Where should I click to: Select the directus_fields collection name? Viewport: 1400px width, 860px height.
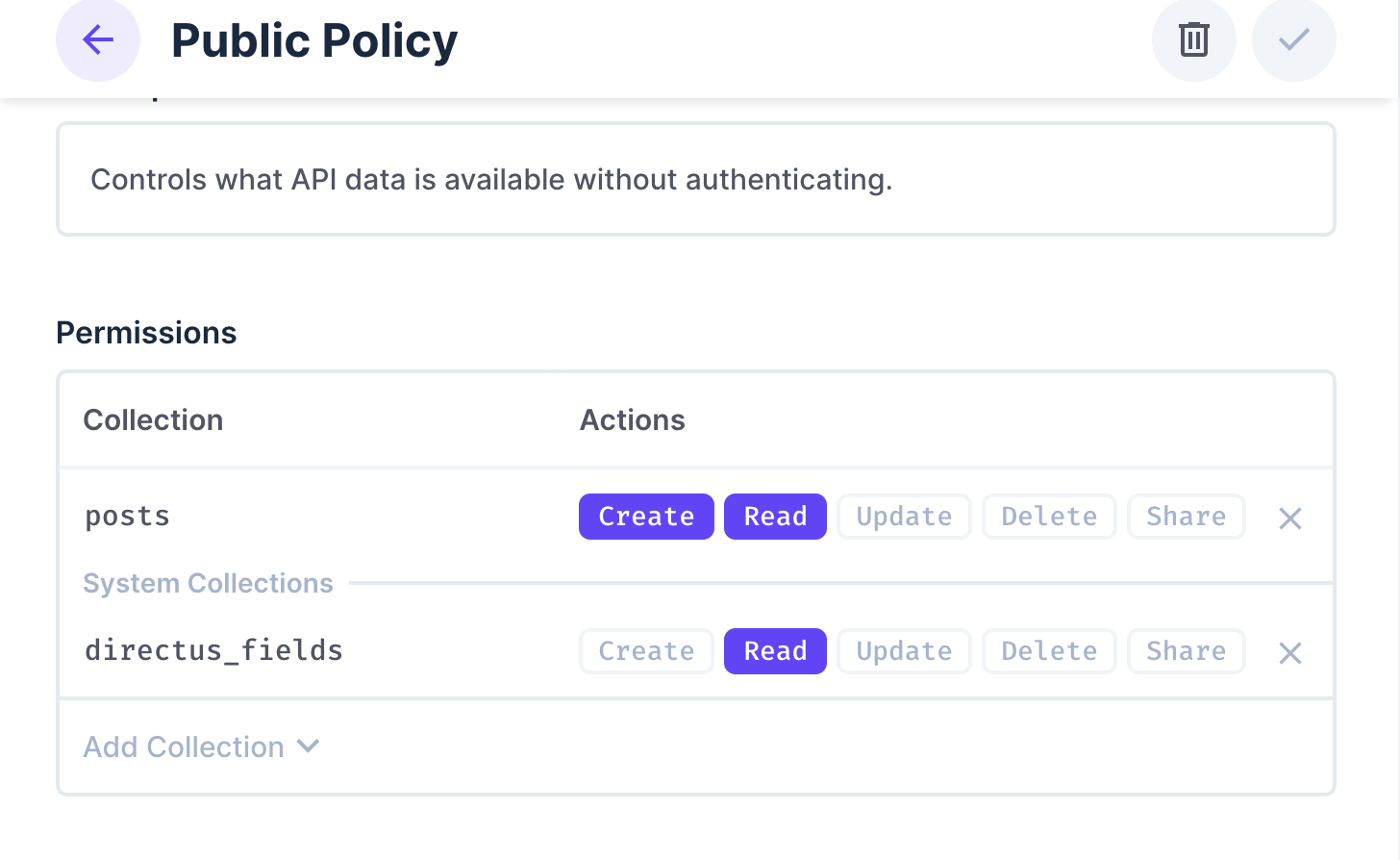(x=213, y=651)
